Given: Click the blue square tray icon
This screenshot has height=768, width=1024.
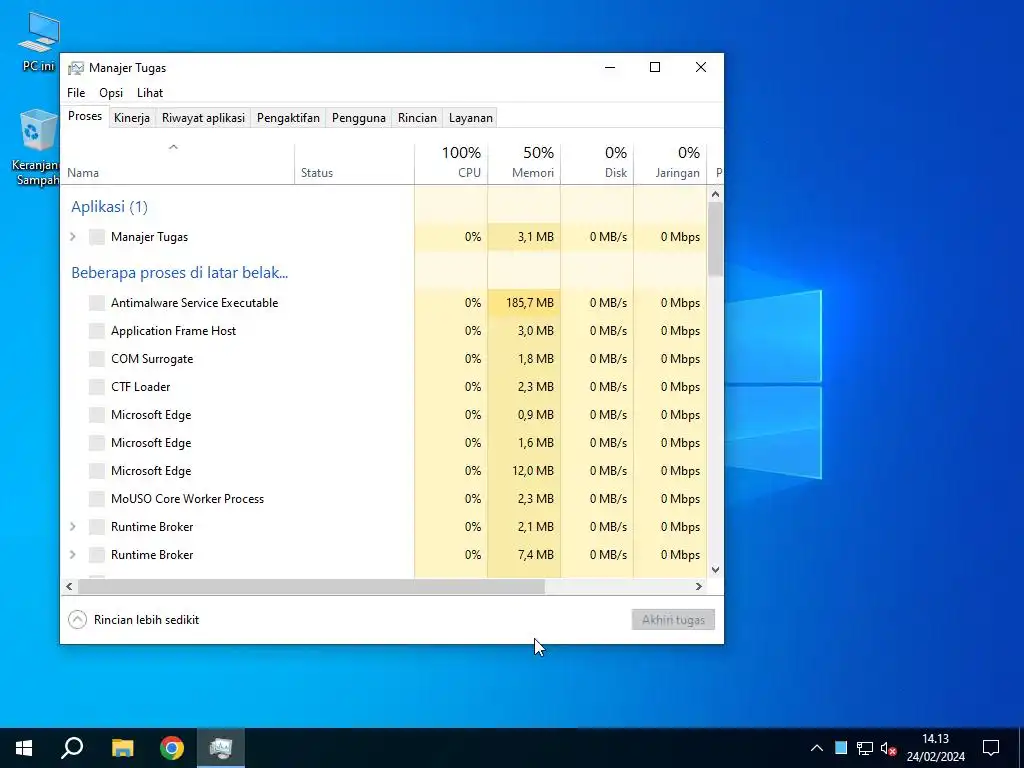Looking at the screenshot, I should 841,748.
